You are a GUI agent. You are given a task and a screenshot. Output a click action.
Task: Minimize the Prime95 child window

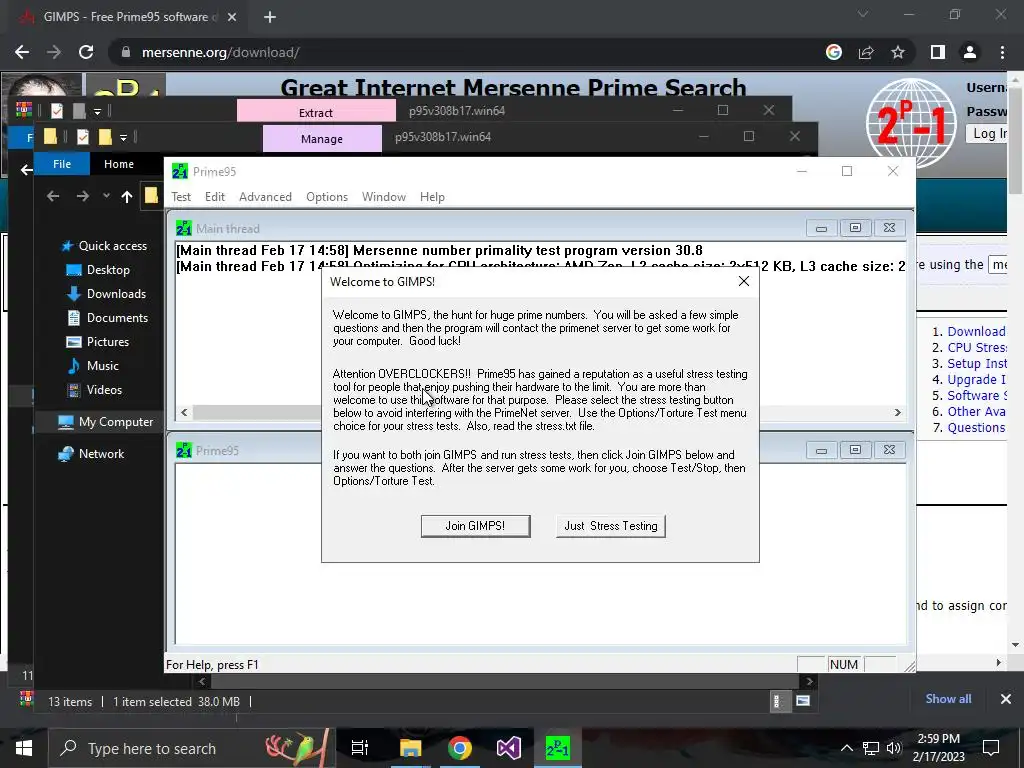pos(822,450)
